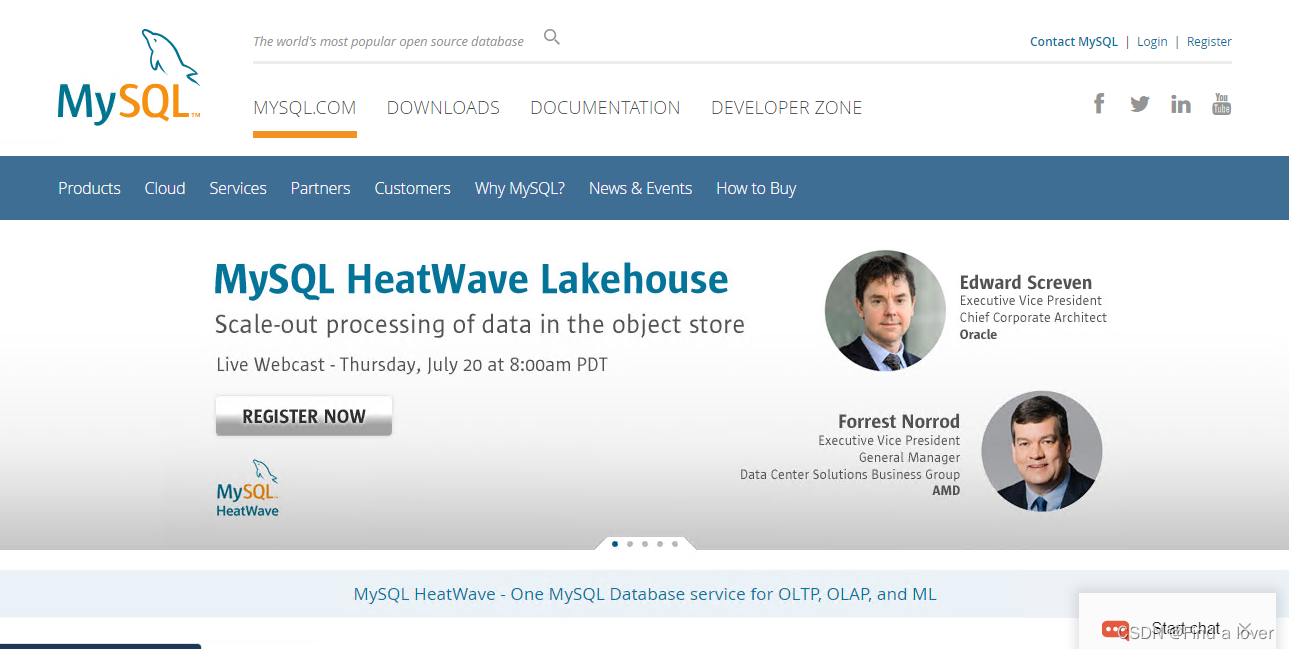Select the MYSQL.COM tab

305,108
